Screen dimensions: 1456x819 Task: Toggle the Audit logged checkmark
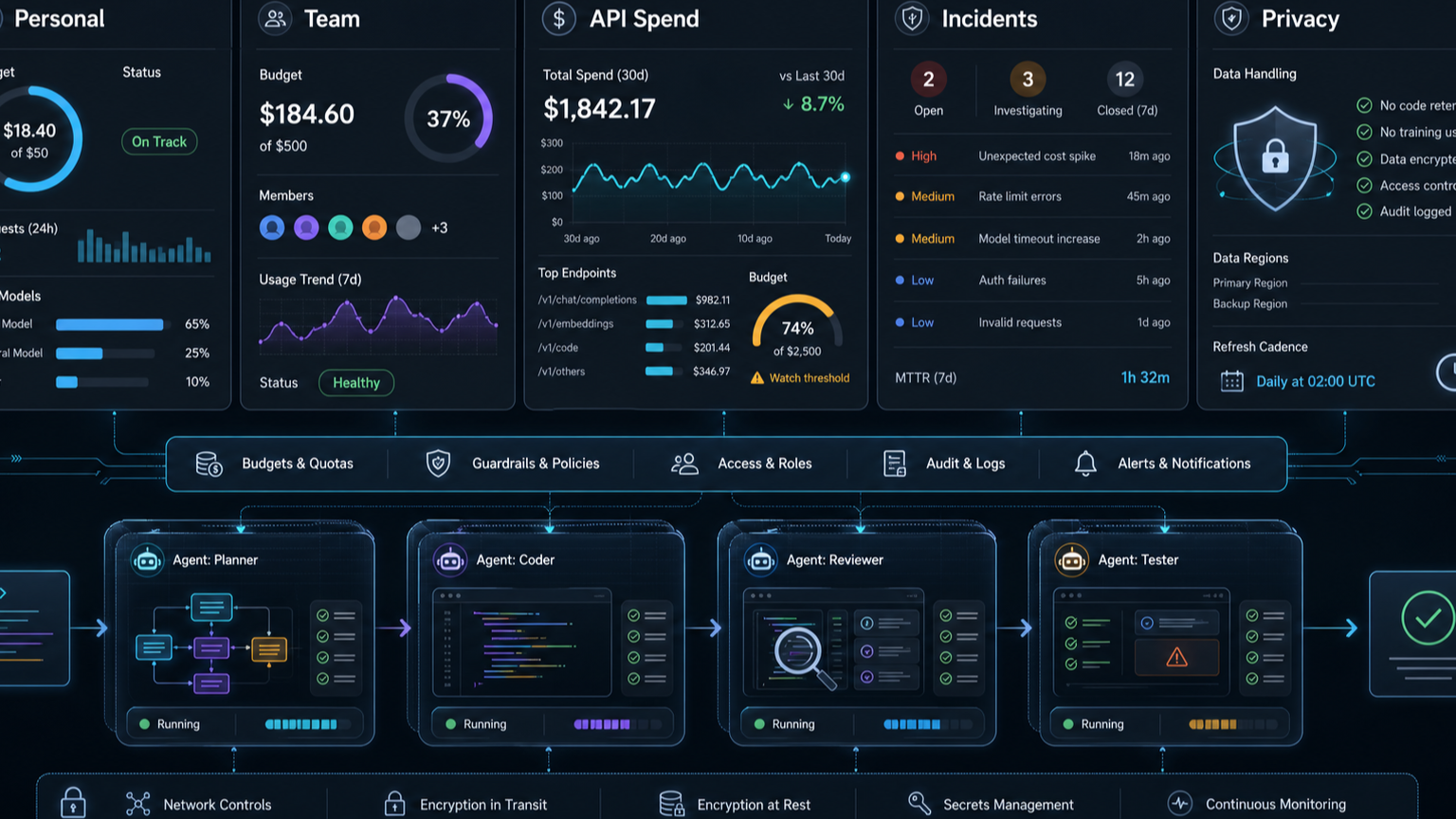coord(1364,211)
